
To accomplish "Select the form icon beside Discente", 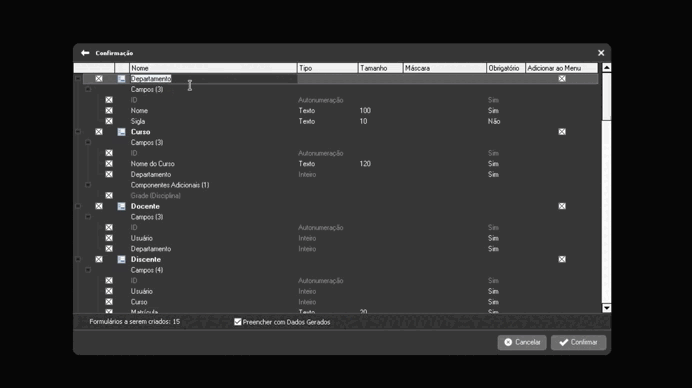I will tap(121, 260).
